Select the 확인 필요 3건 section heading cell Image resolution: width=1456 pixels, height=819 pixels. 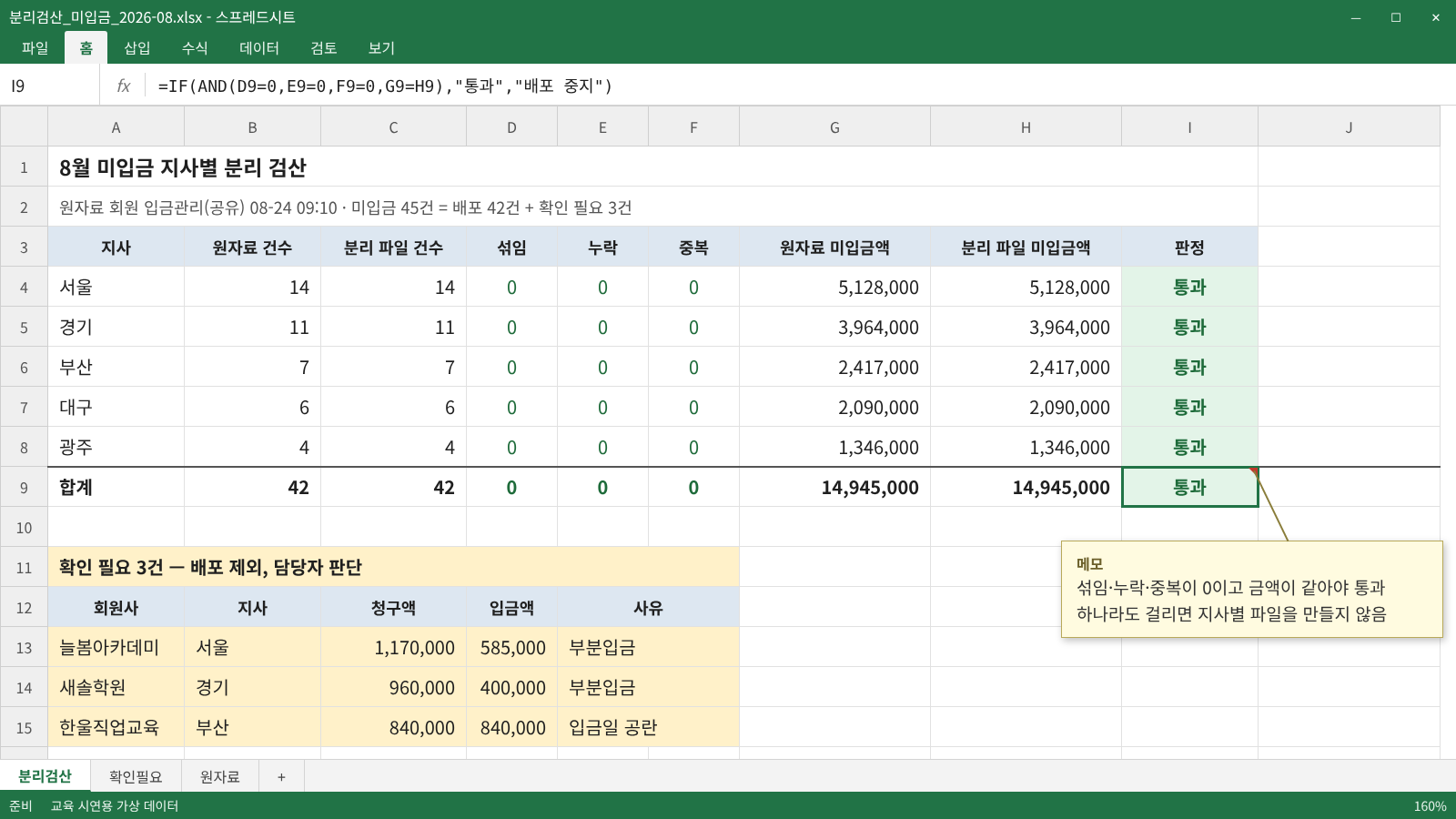coord(393,567)
